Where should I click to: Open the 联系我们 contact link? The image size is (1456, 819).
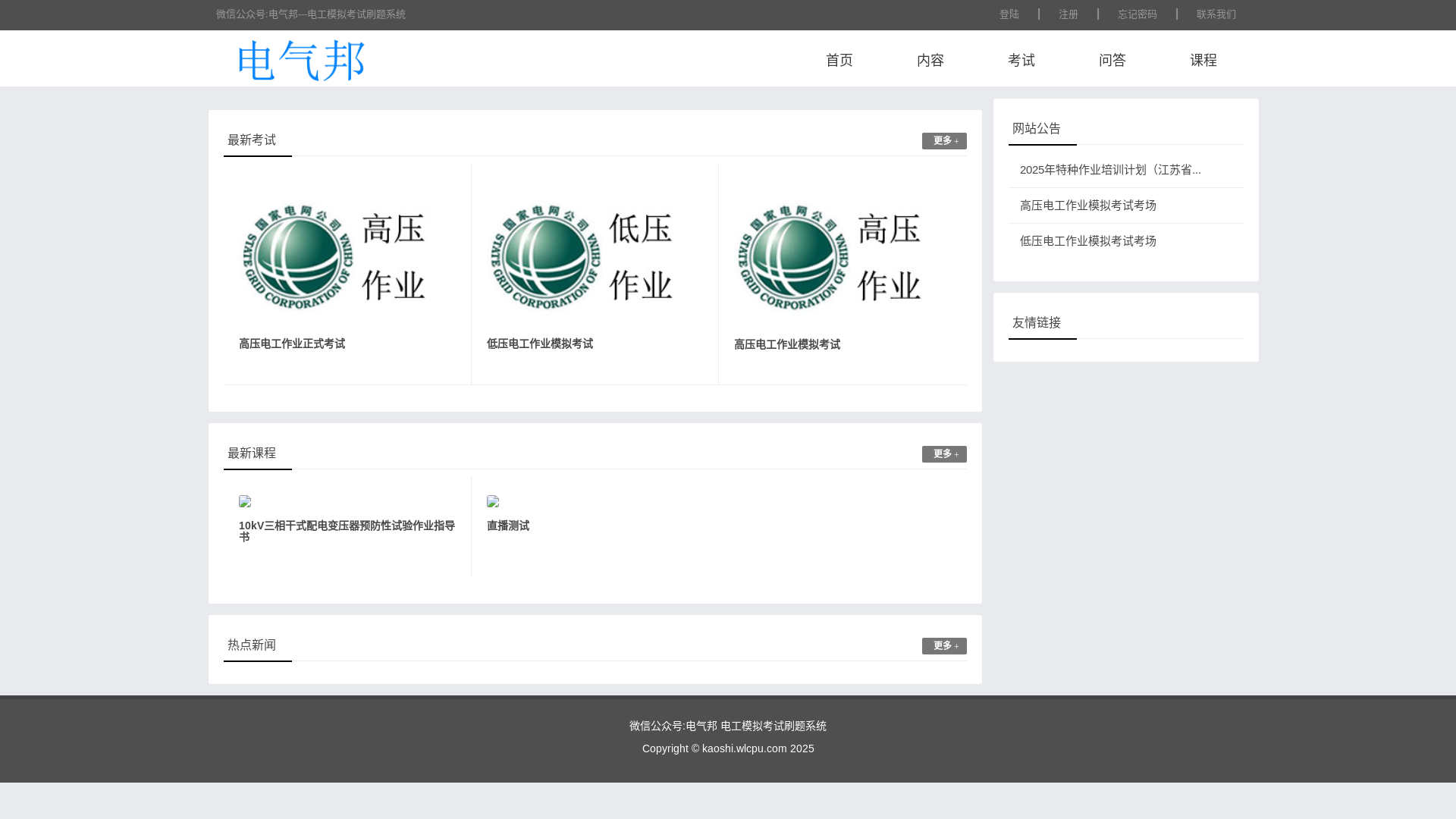1216,14
